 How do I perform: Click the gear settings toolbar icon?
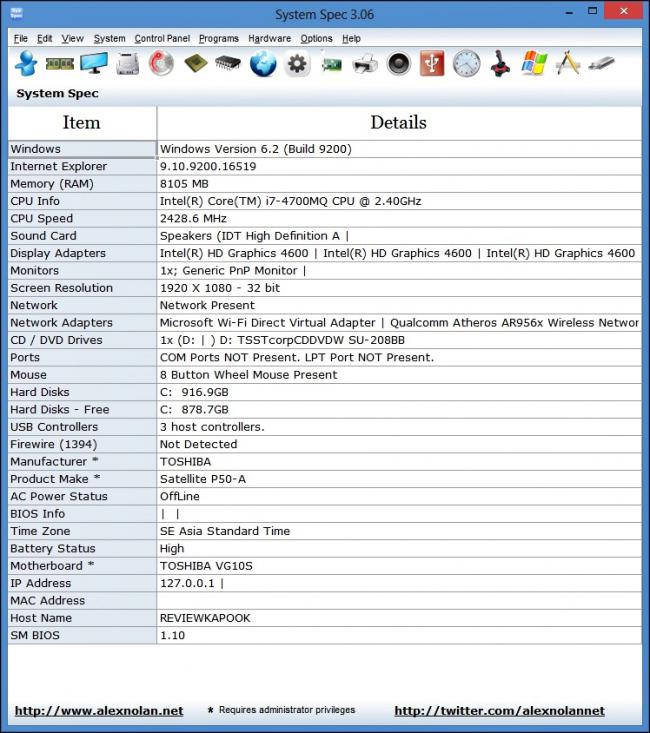pos(297,63)
